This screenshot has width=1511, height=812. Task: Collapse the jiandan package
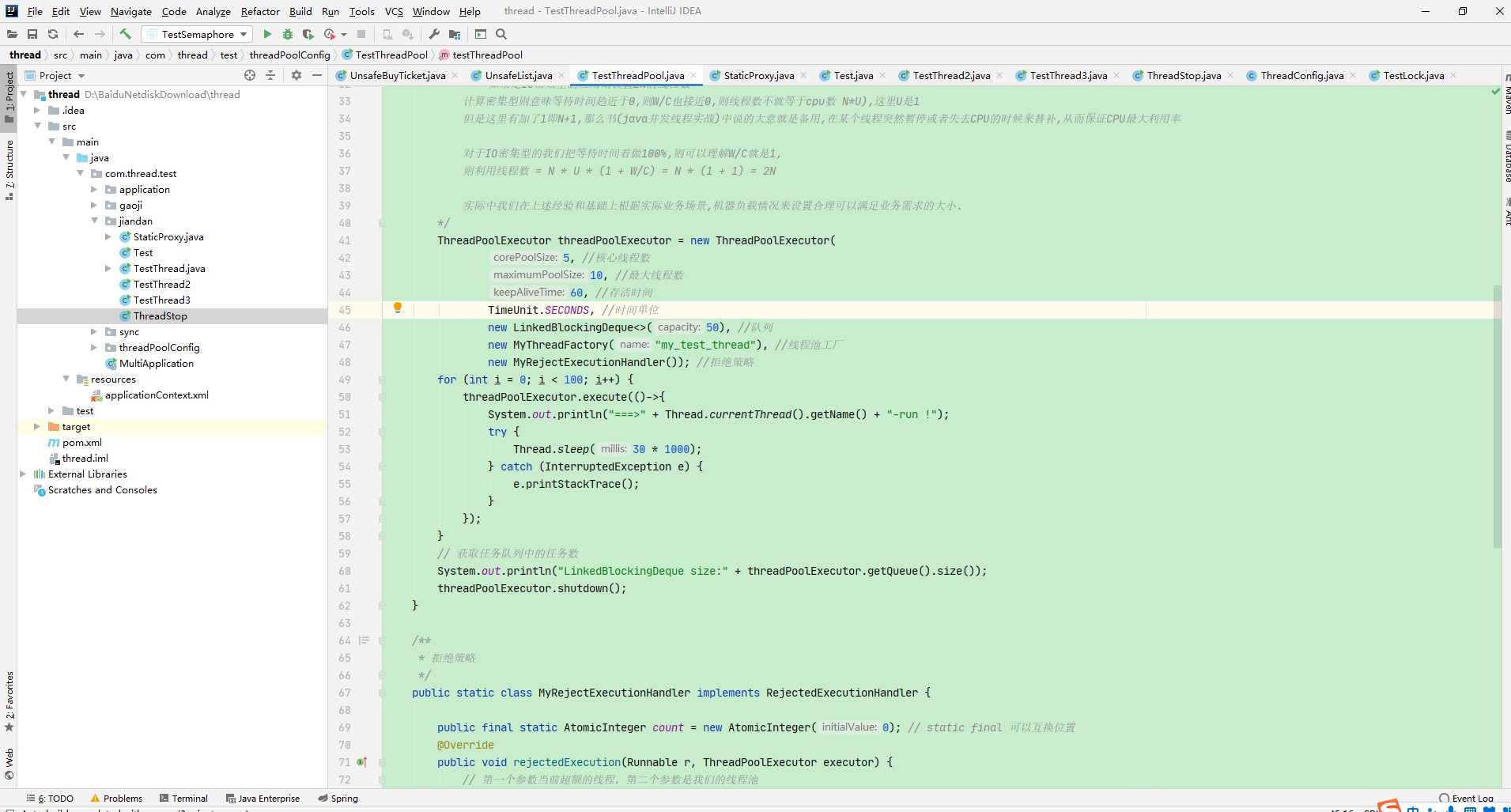tap(94, 221)
